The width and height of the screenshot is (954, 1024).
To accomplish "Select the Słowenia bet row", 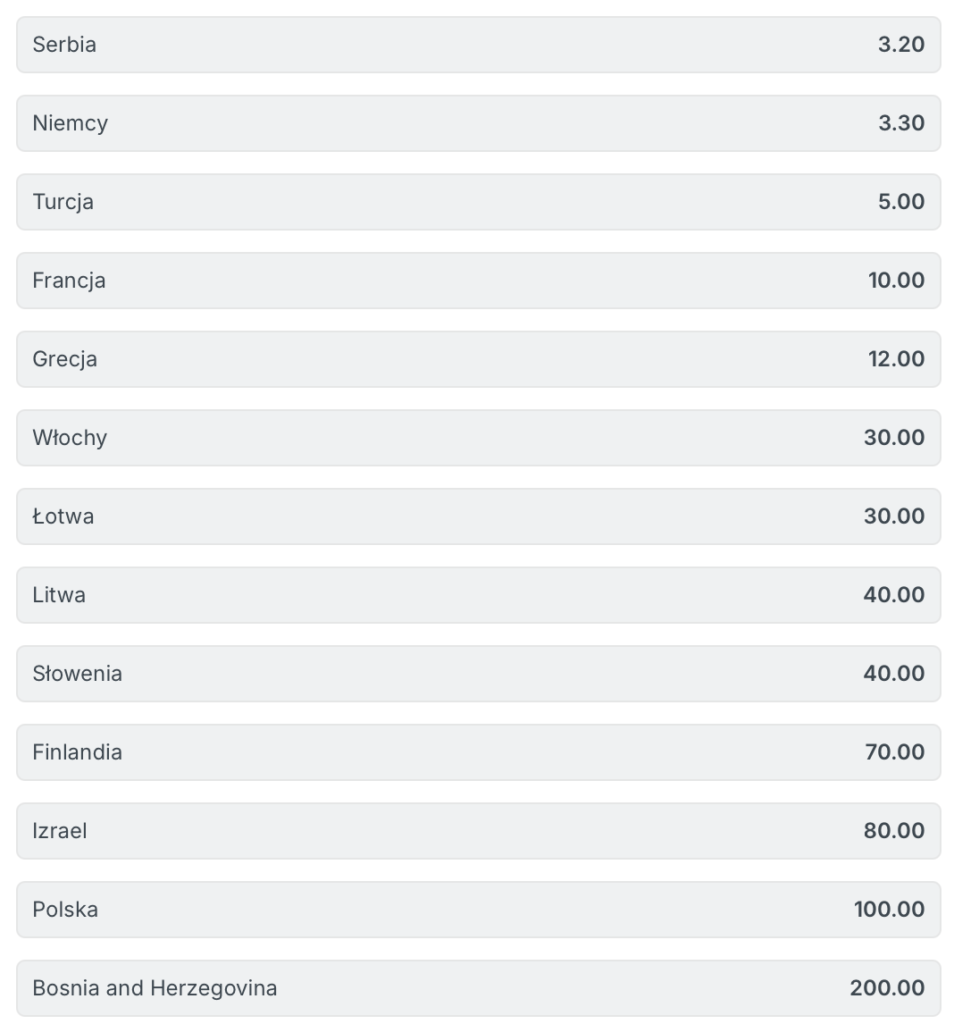I will (x=478, y=673).
